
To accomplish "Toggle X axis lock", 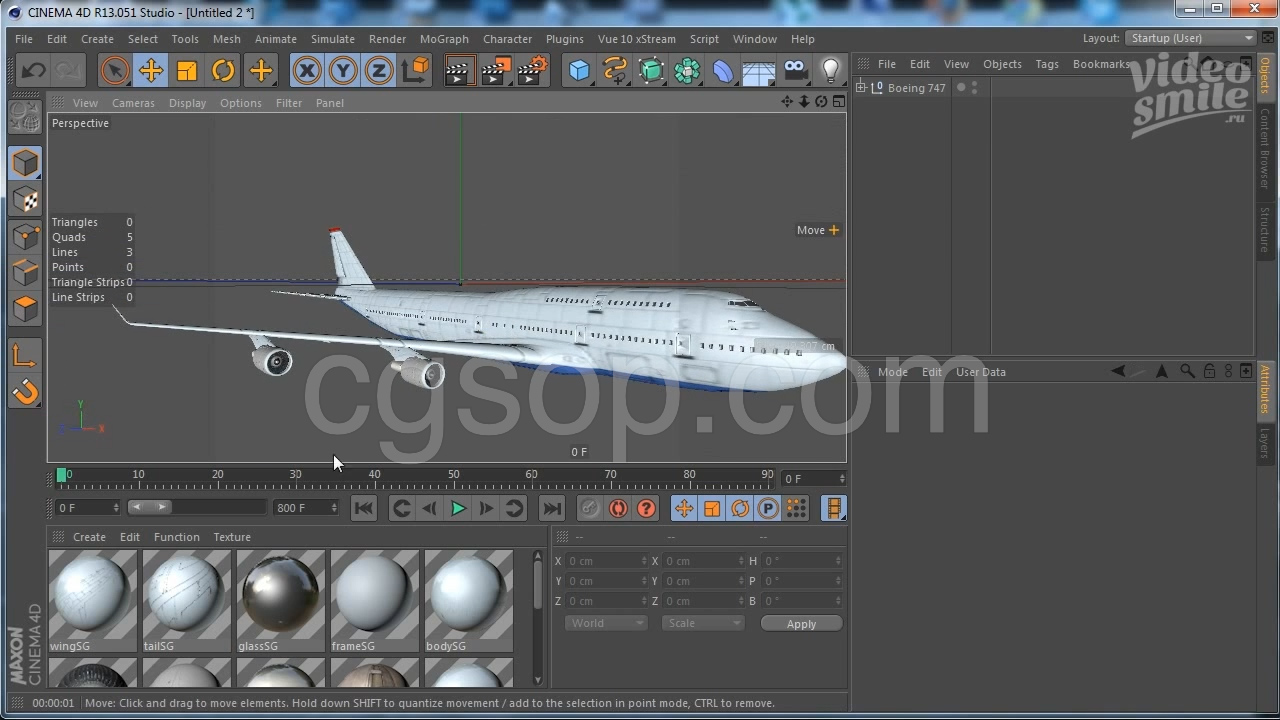I will click(x=307, y=70).
